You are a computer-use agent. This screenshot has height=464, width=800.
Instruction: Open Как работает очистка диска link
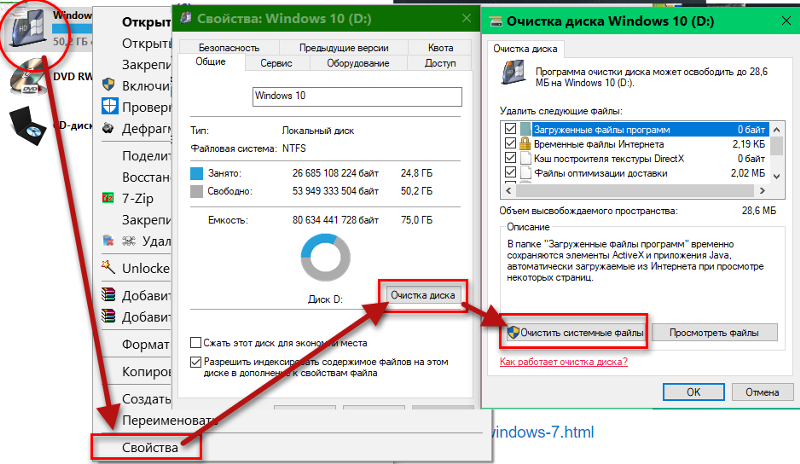563,362
